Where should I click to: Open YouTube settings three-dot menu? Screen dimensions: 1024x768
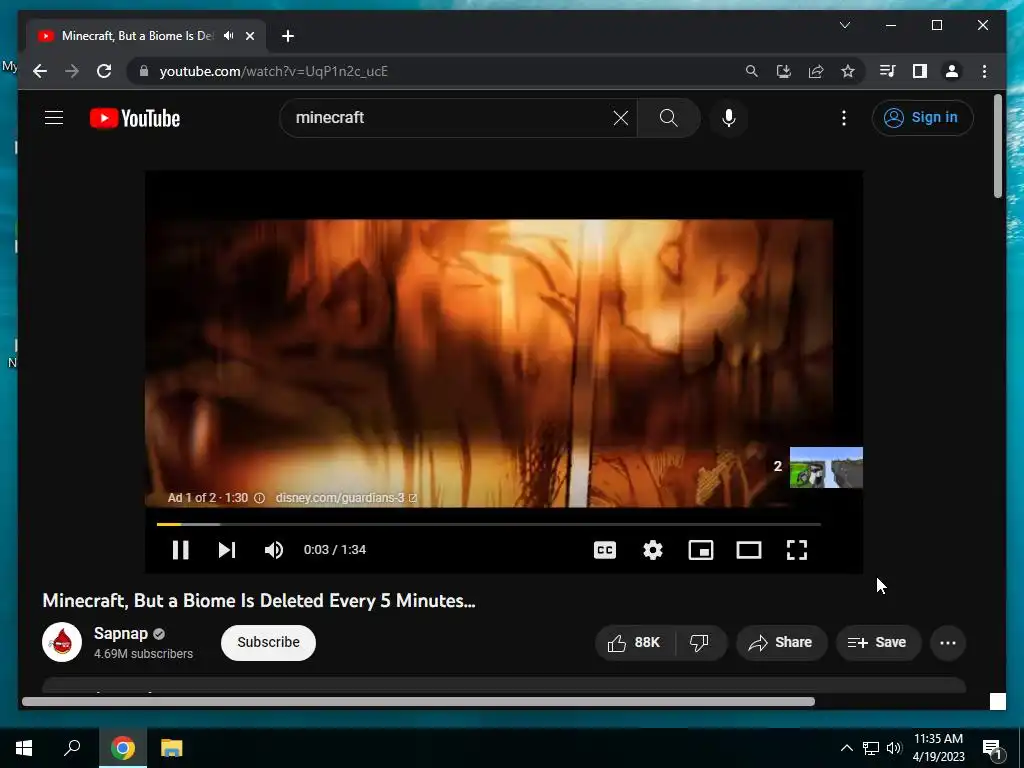(x=844, y=118)
